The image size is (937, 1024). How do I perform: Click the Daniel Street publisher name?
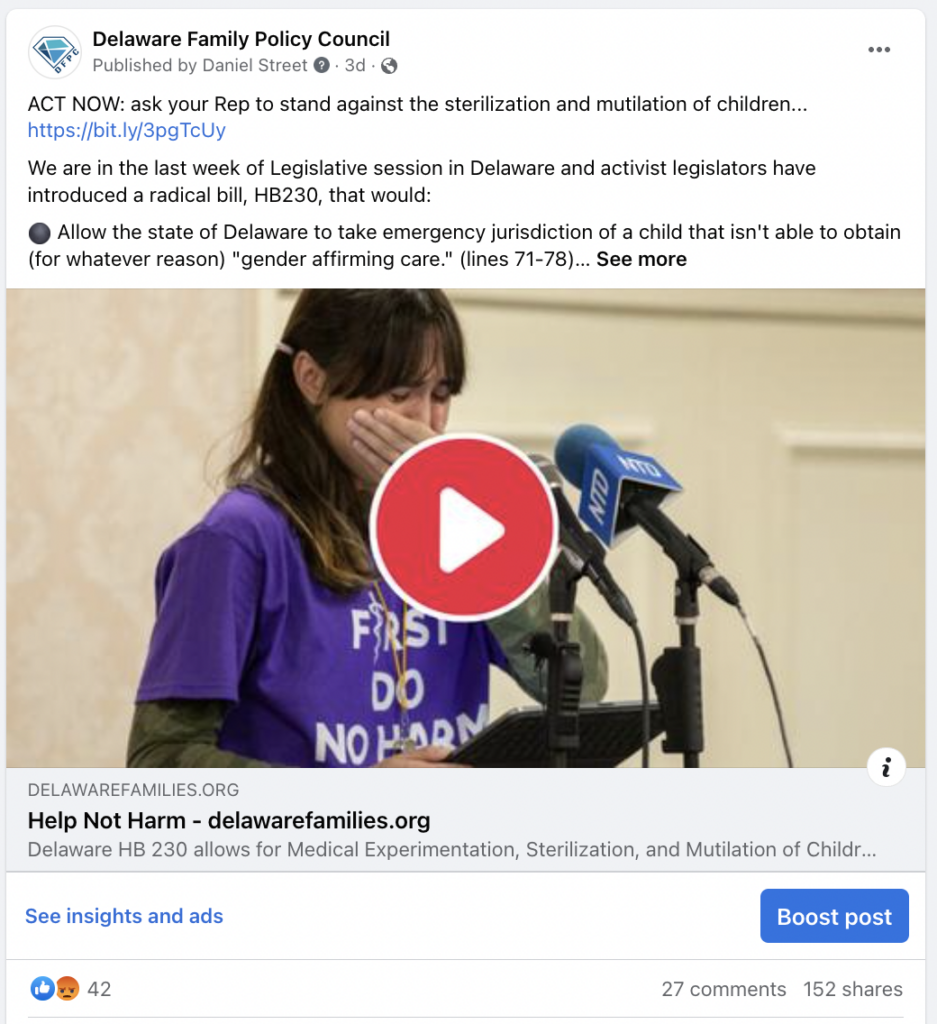[255, 65]
